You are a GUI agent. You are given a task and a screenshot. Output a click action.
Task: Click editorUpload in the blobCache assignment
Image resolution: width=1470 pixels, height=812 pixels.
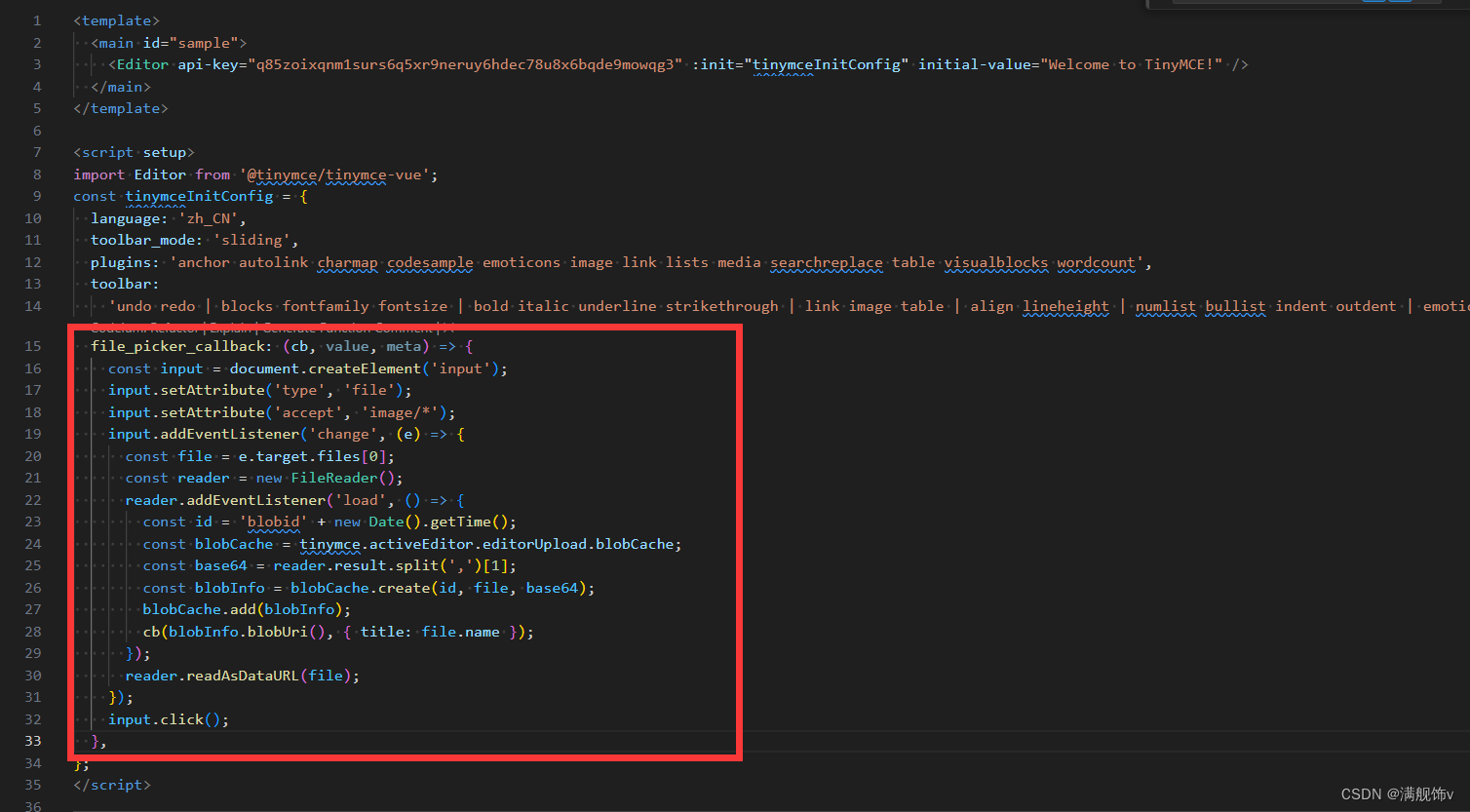(x=535, y=544)
